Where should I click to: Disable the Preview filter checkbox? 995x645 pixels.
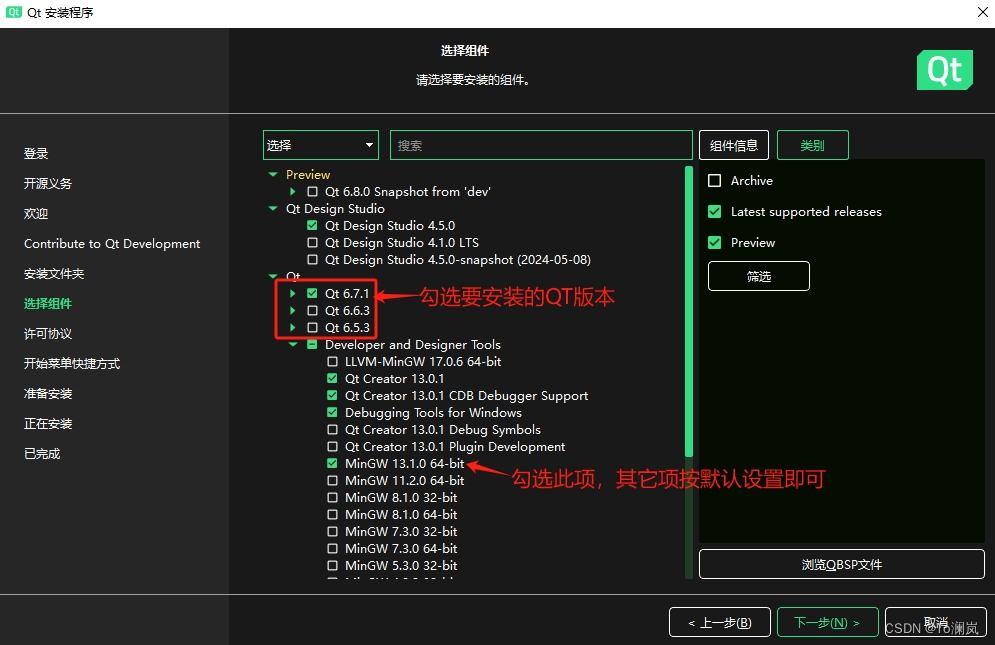pos(715,243)
